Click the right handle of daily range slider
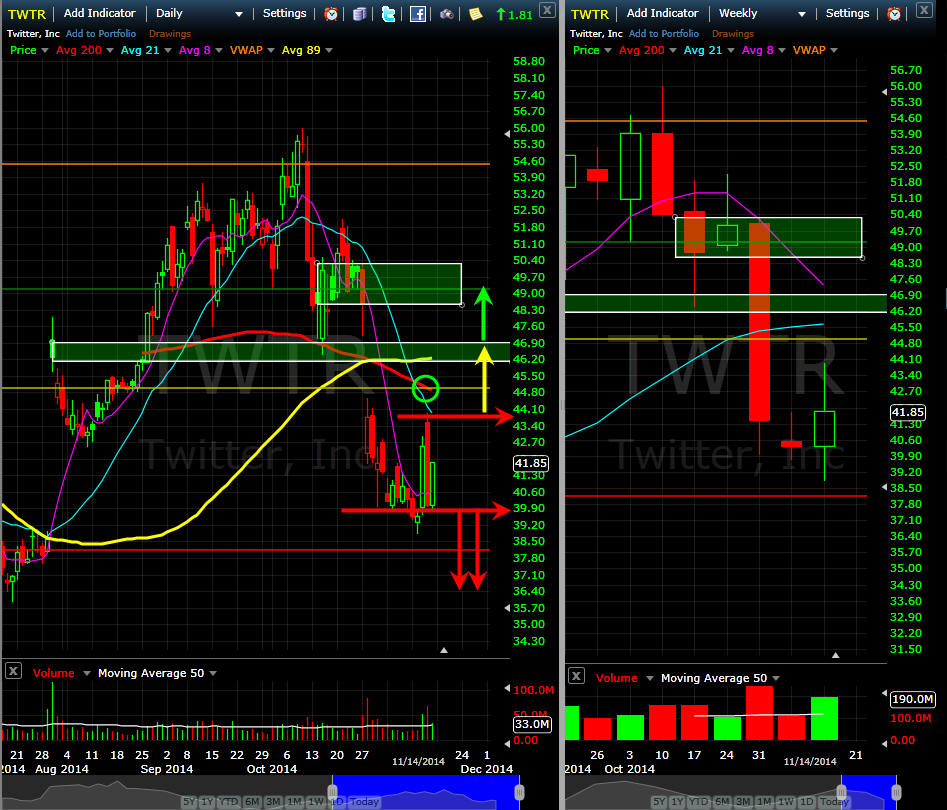The width and height of the screenshot is (947, 810). (x=518, y=791)
